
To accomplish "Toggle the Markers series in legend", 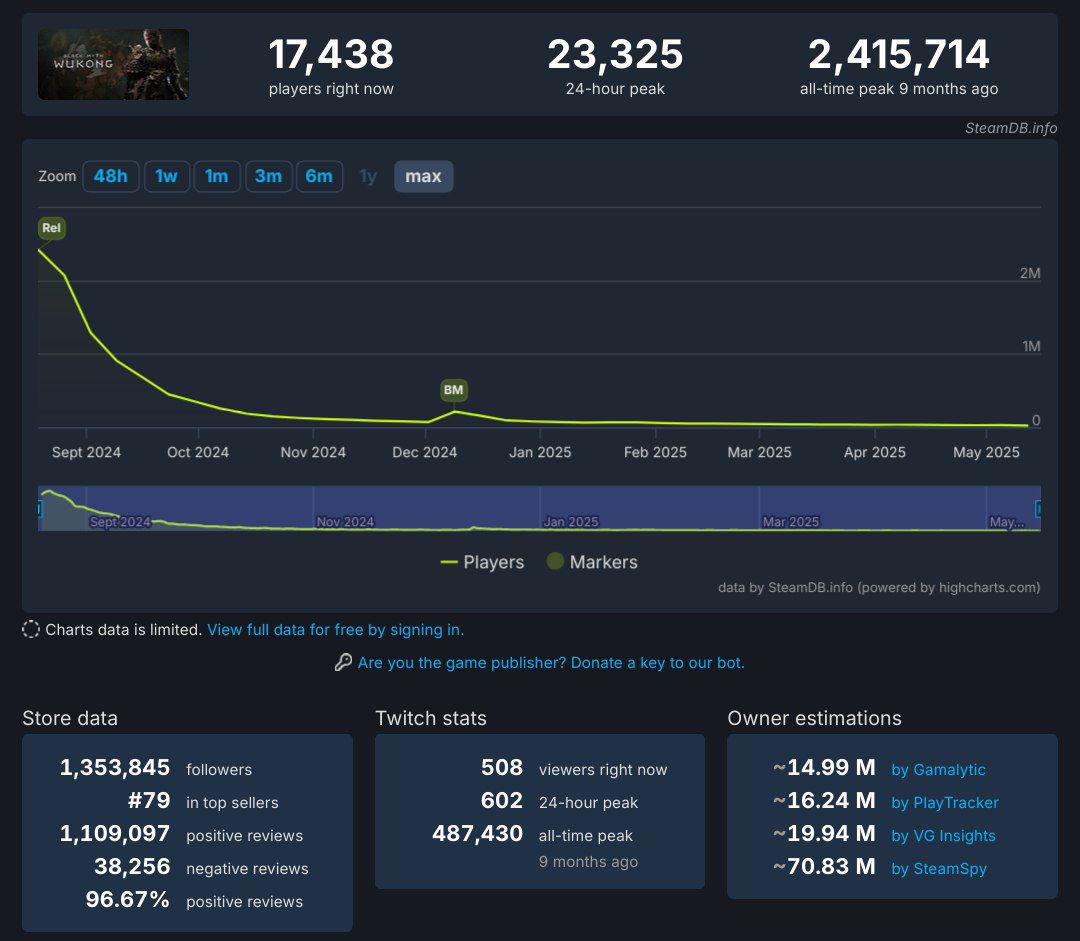I will pyautogui.click(x=592, y=562).
